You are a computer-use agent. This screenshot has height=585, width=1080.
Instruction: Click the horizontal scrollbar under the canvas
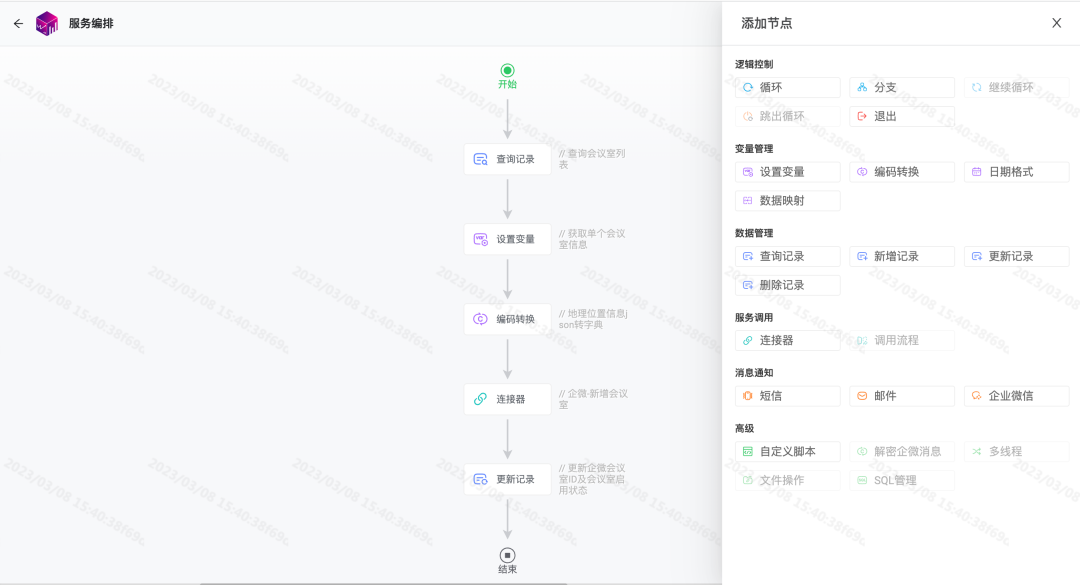(x=384, y=583)
